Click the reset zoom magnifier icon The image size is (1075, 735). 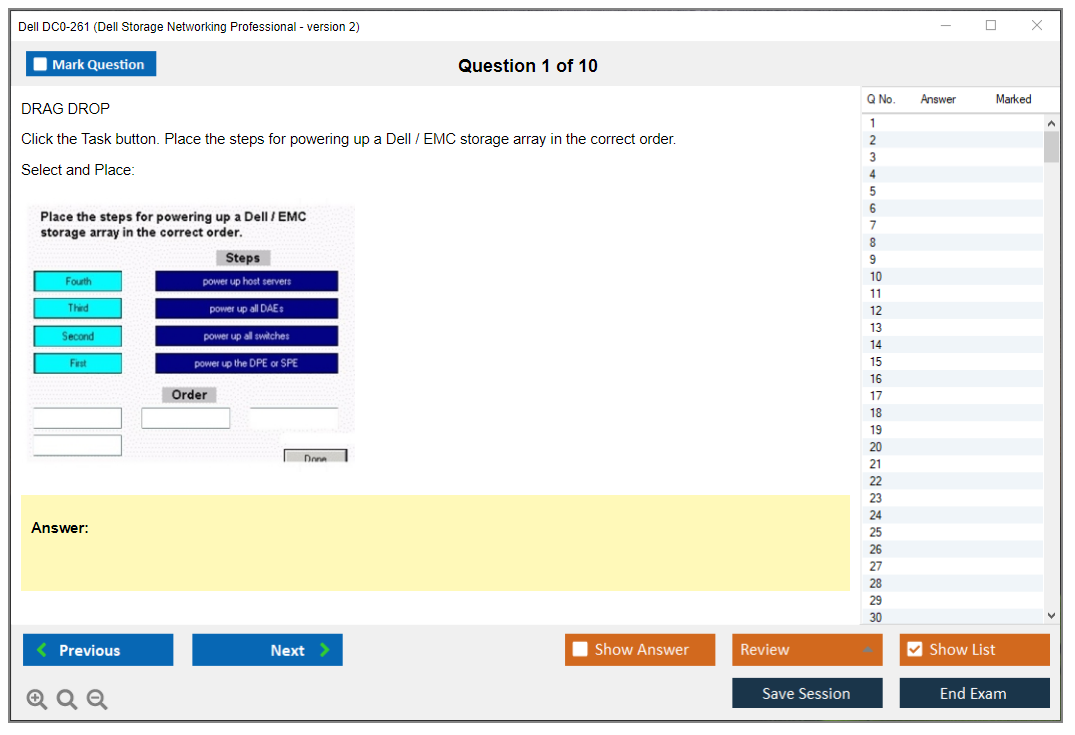point(67,700)
